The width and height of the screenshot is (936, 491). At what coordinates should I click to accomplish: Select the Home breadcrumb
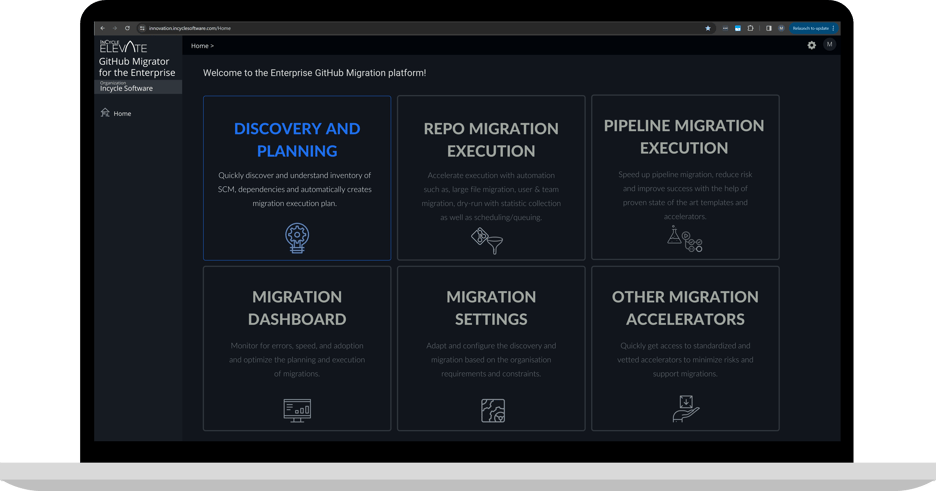click(x=200, y=46)
